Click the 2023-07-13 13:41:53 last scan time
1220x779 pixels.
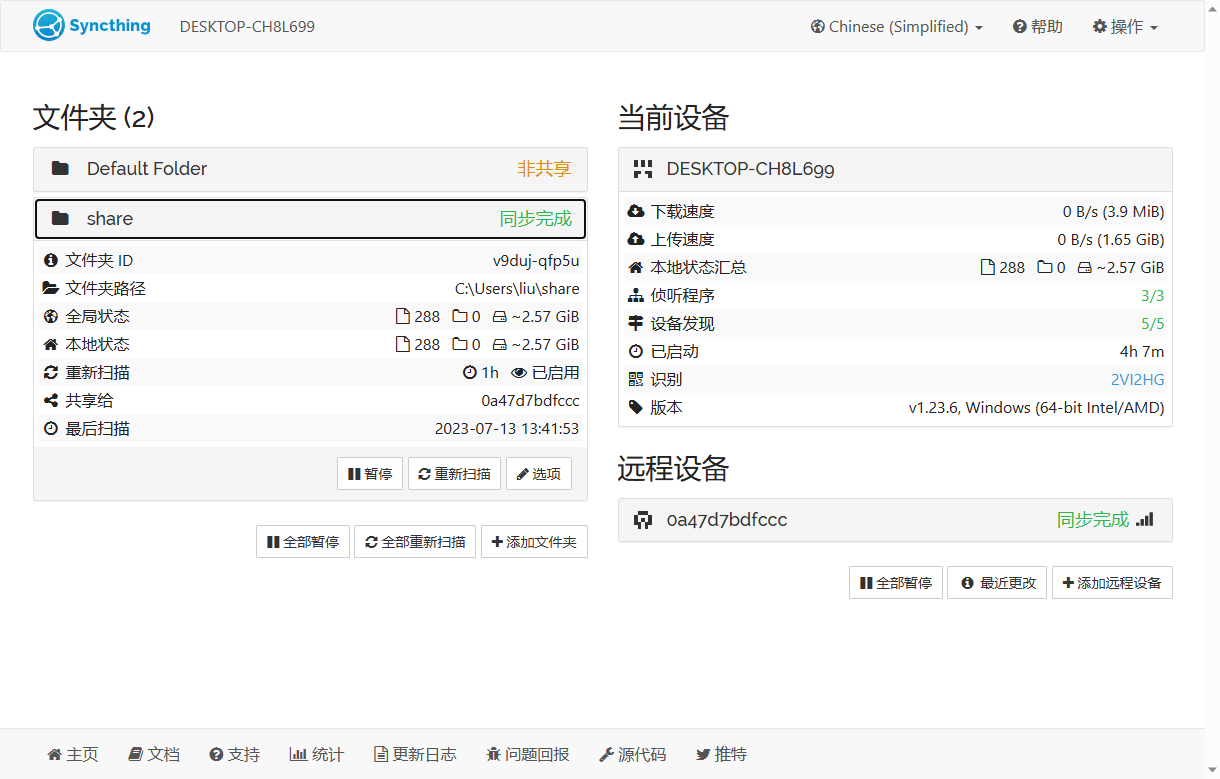click(x=507, y=429)
